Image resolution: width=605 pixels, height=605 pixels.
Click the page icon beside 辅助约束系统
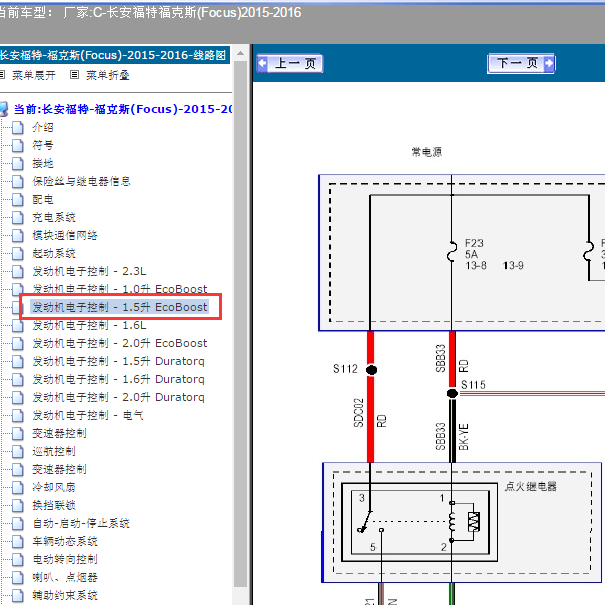[x=17, y=595]
